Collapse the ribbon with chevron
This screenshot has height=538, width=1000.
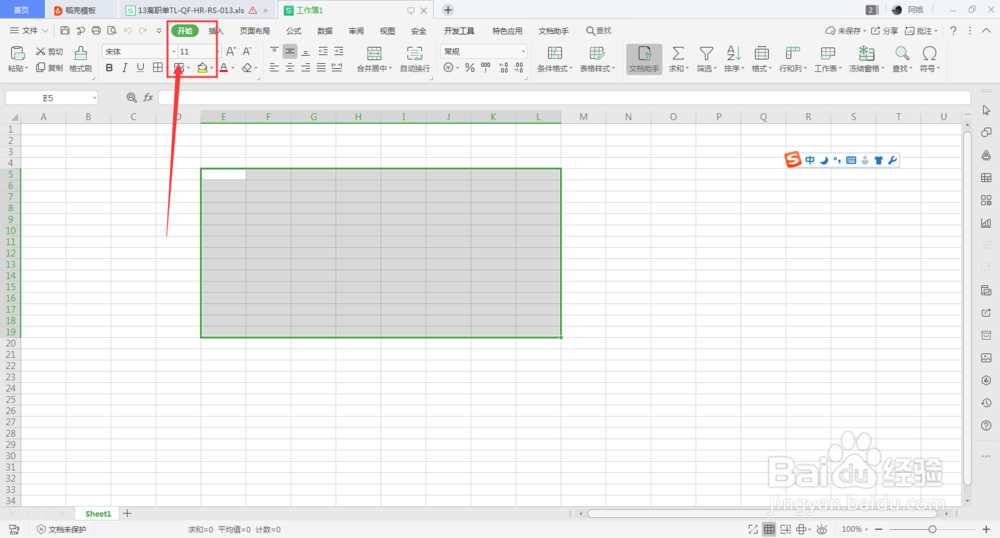(x=986, y=31)
